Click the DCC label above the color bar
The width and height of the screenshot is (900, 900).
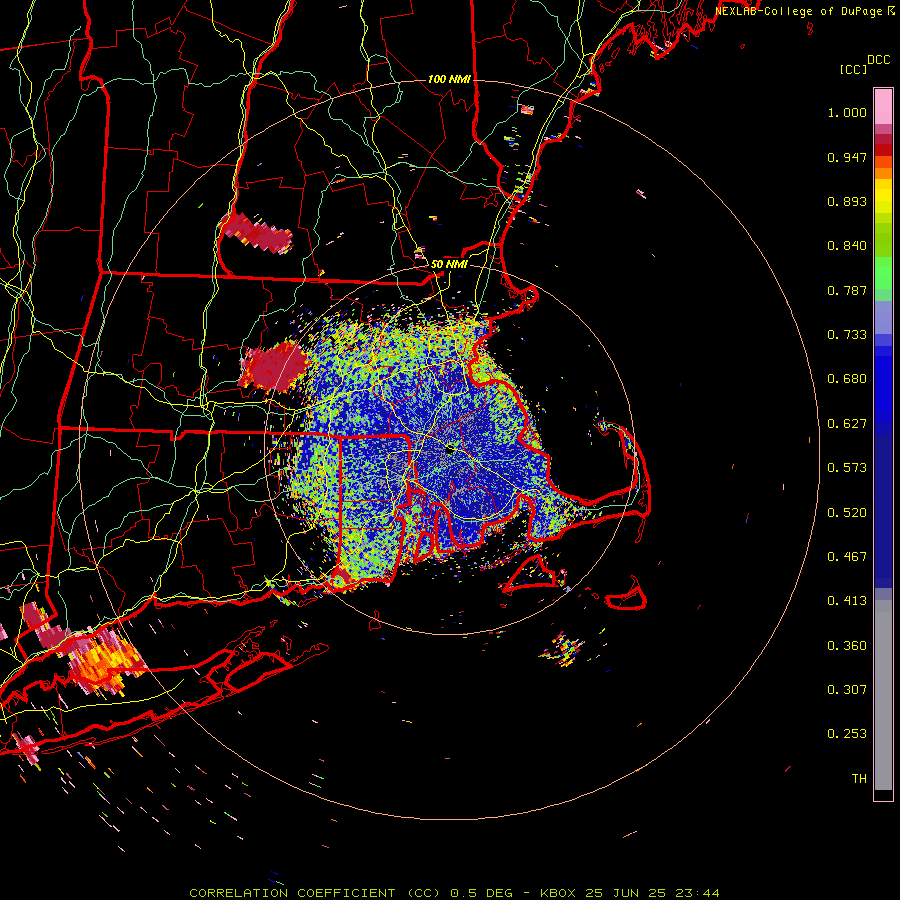pos(878,60)
